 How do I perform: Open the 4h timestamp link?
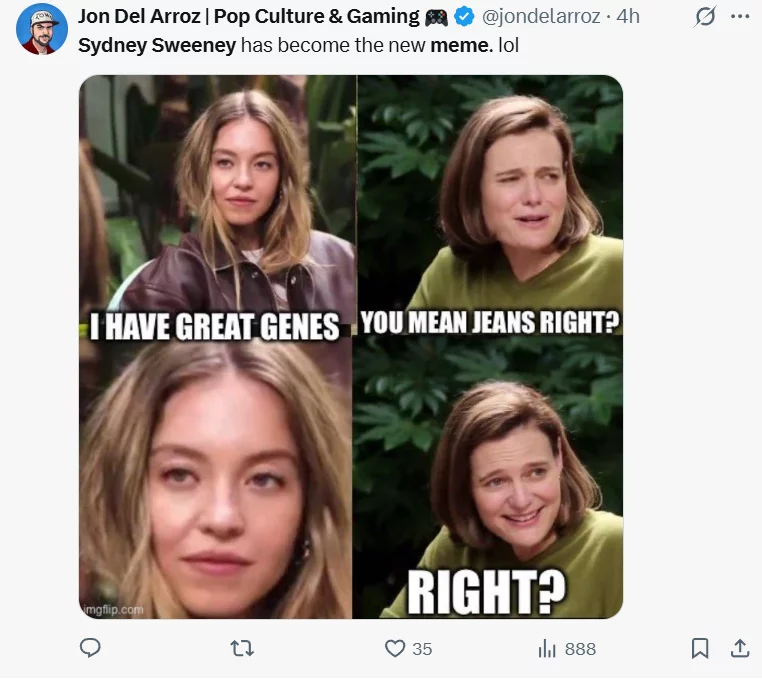[628, 16]
